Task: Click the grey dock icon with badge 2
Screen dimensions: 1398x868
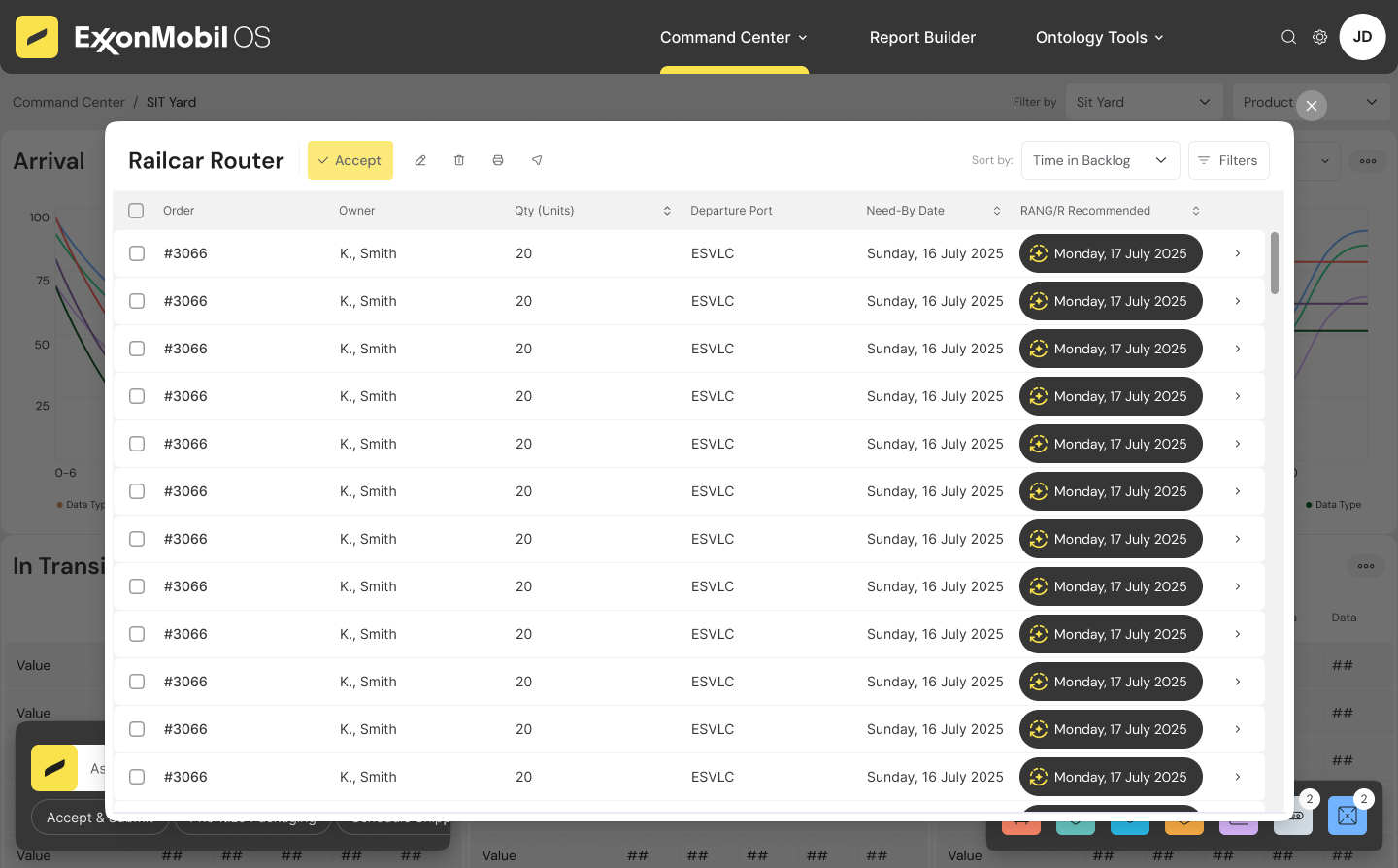Action: coord(1293,816)
